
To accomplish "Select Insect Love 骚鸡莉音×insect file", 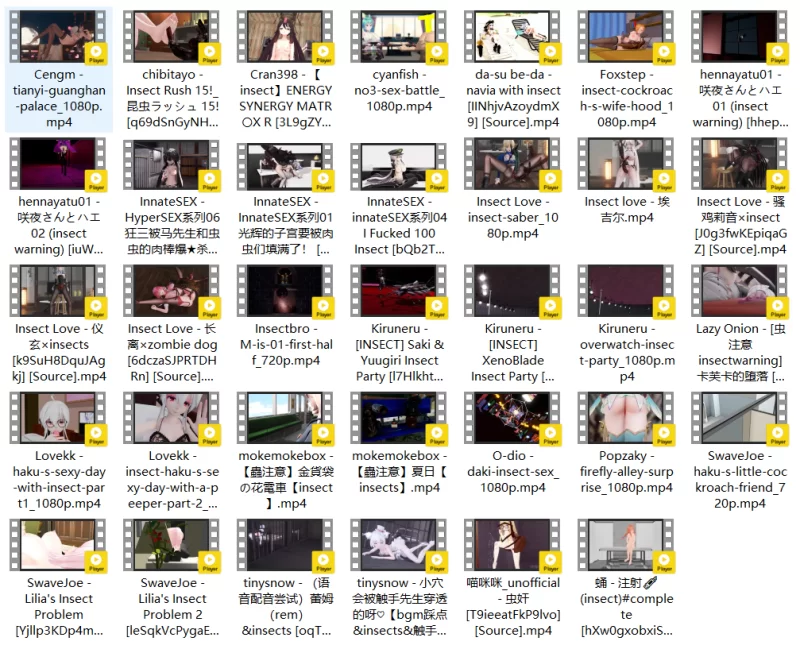I will (x=740, y=197).
